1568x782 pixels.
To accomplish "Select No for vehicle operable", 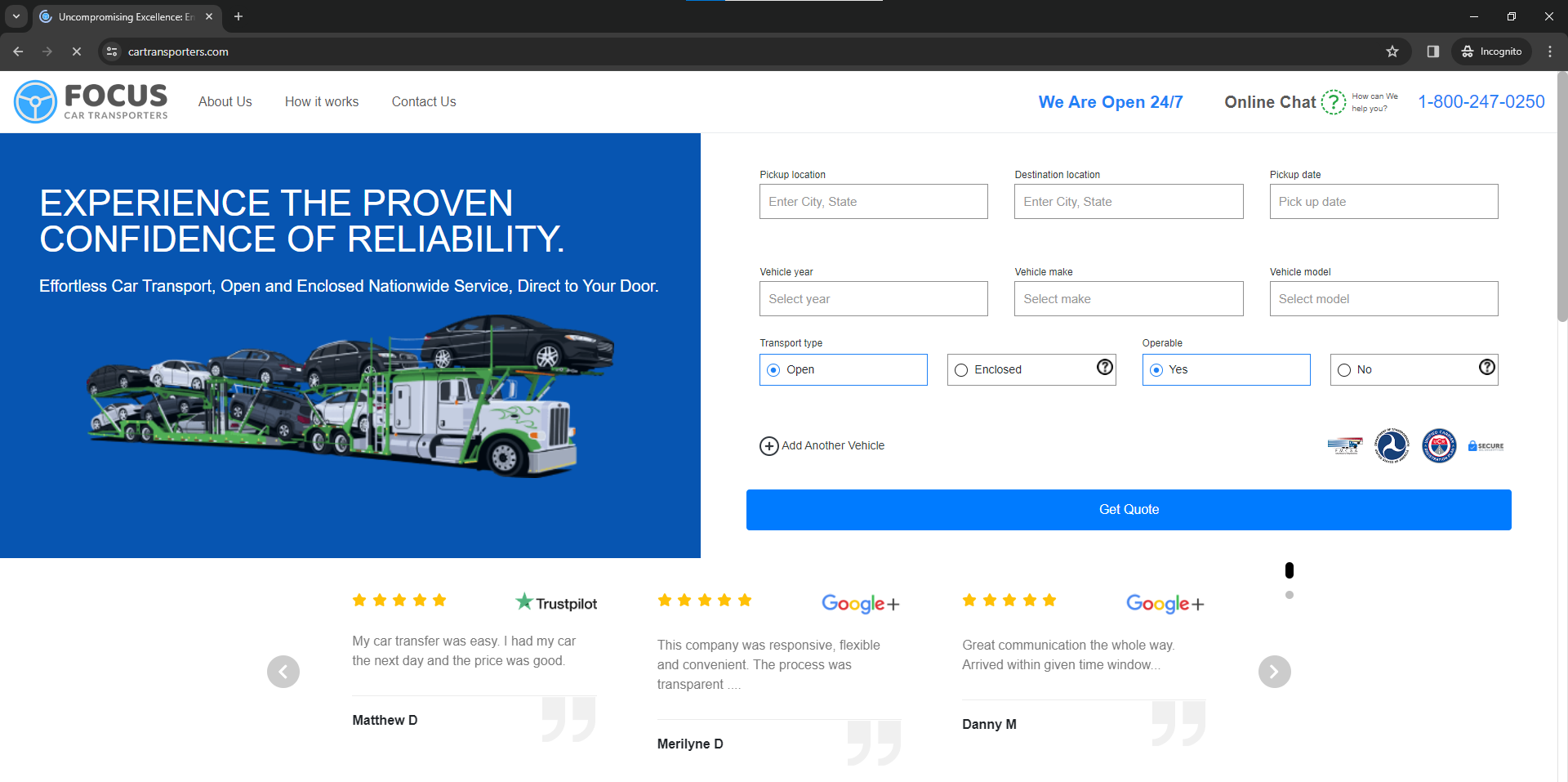I will pyautogui.click(x=1344, y=369).
